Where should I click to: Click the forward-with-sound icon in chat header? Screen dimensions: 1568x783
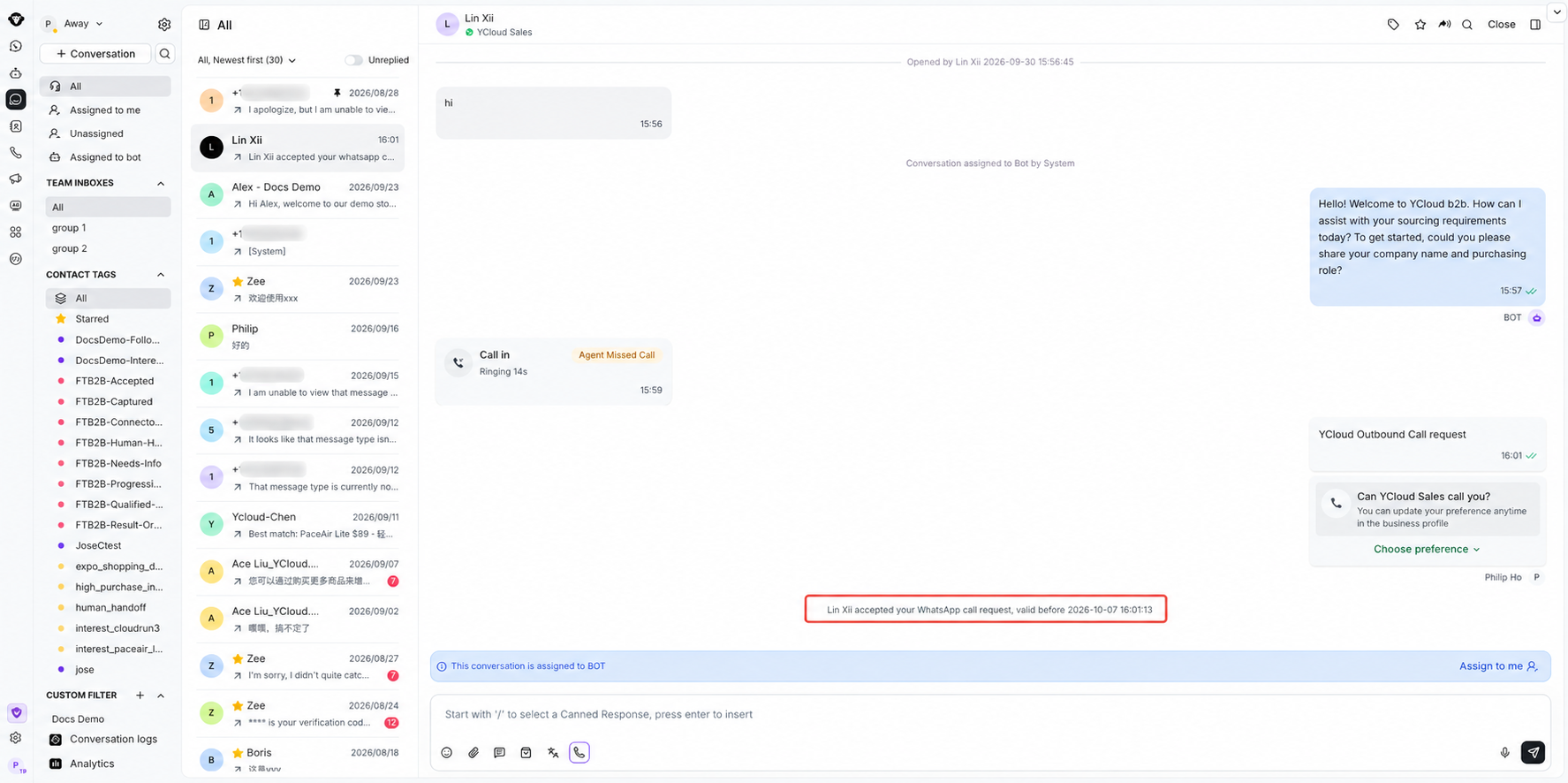1444,25
